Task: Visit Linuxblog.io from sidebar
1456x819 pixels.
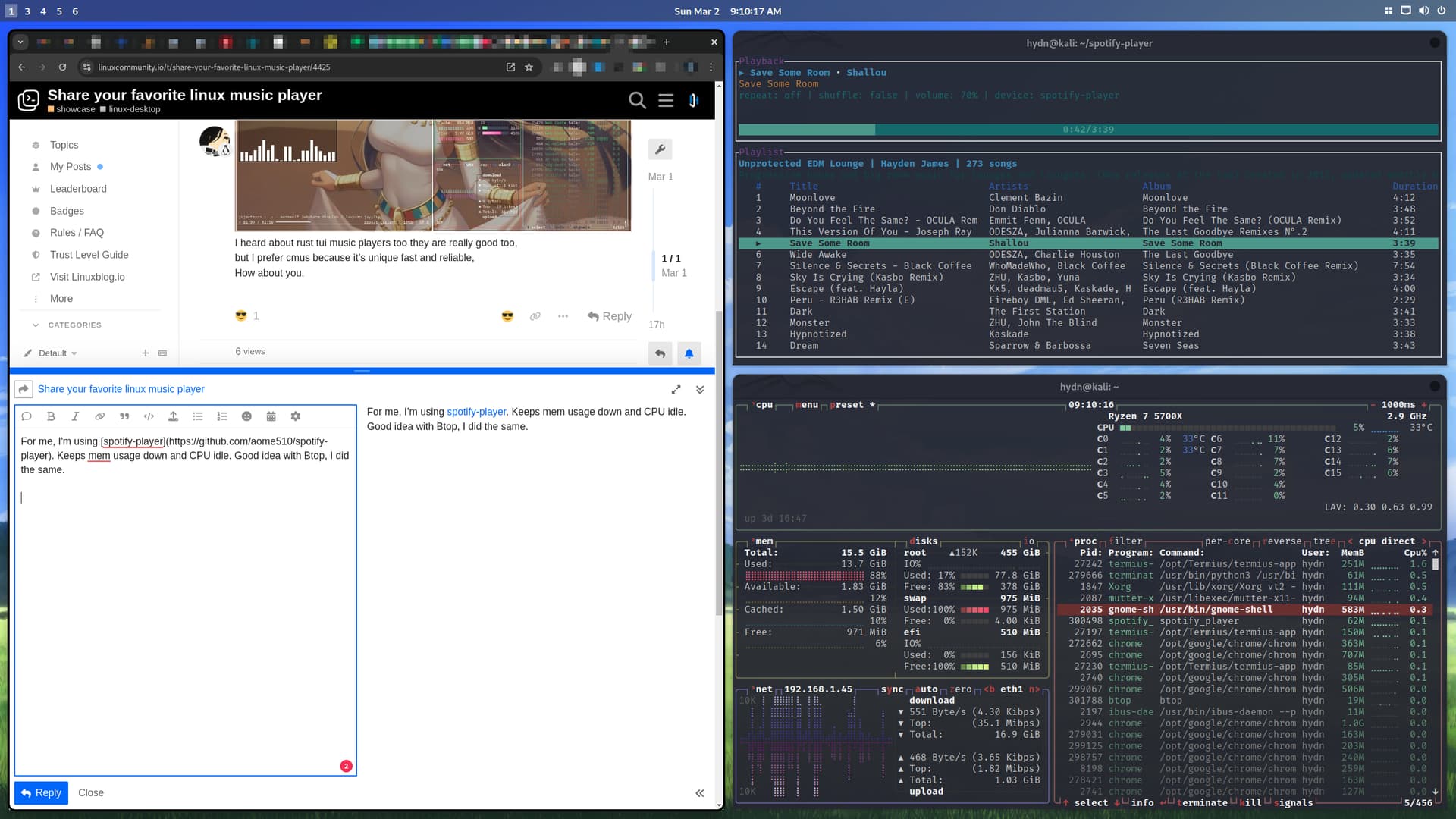Action: tap(87, 277)
